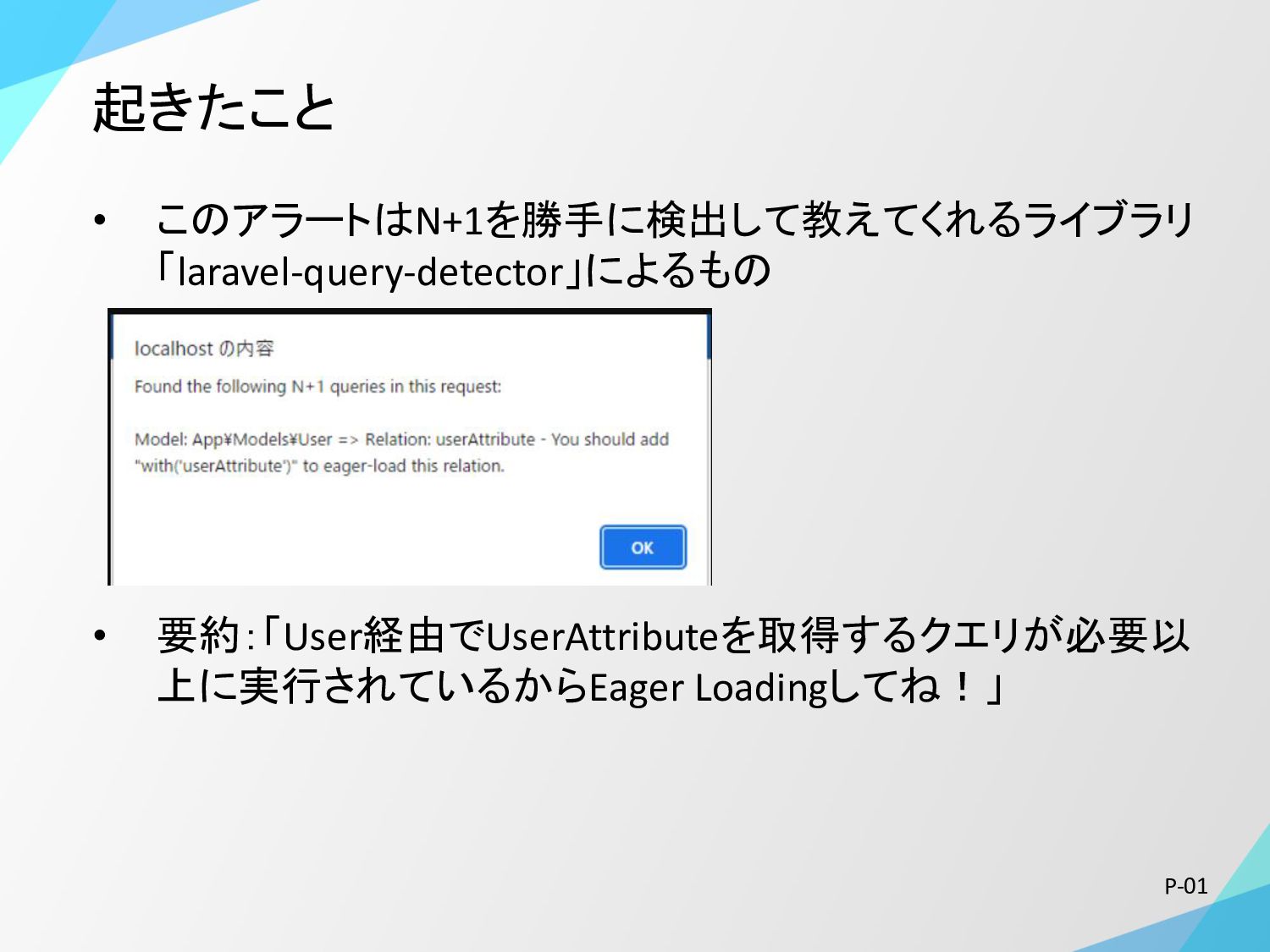Viewport: 1270px width, 952px height.
Task: Click the line starting "with('userAttribute')"
Action: point(319,465)
